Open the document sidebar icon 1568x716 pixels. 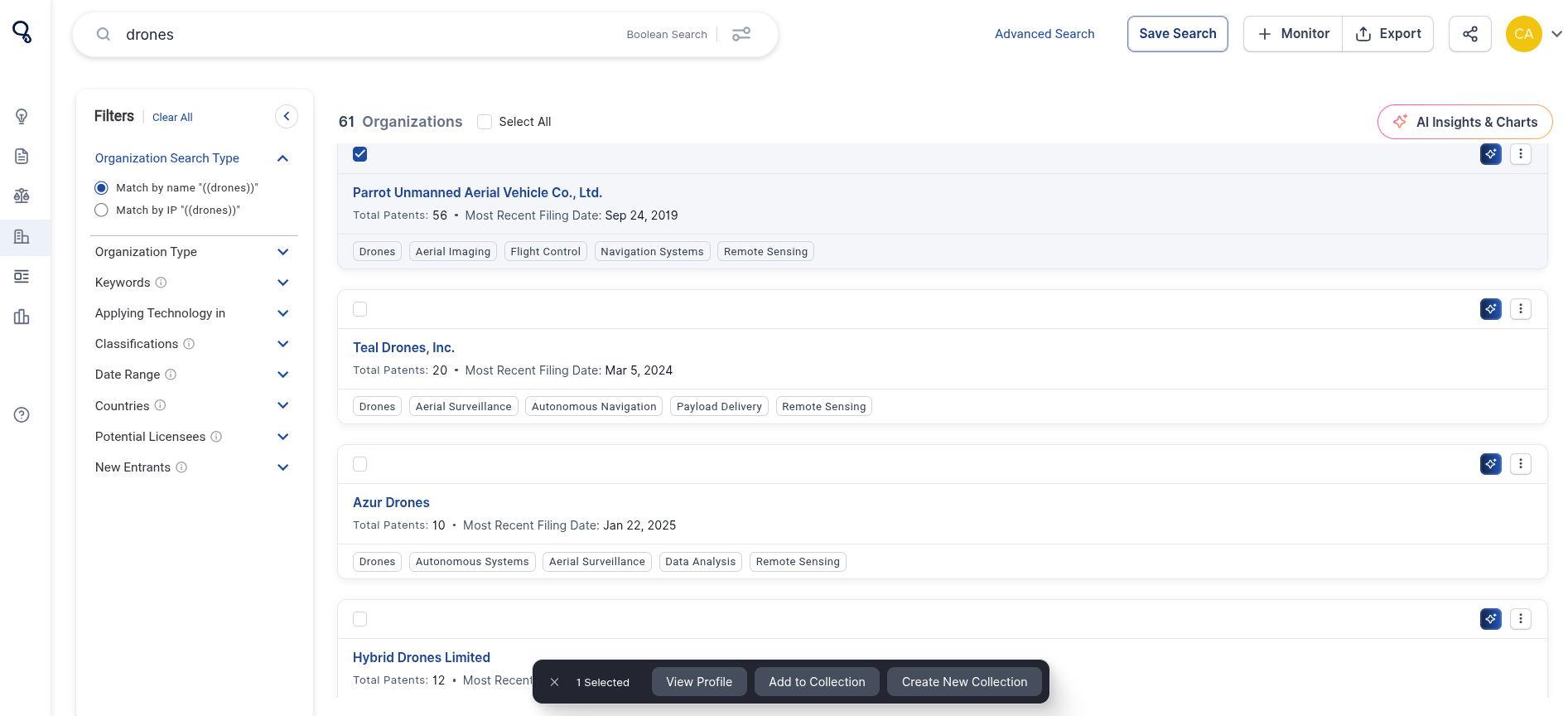pos(22,156)
